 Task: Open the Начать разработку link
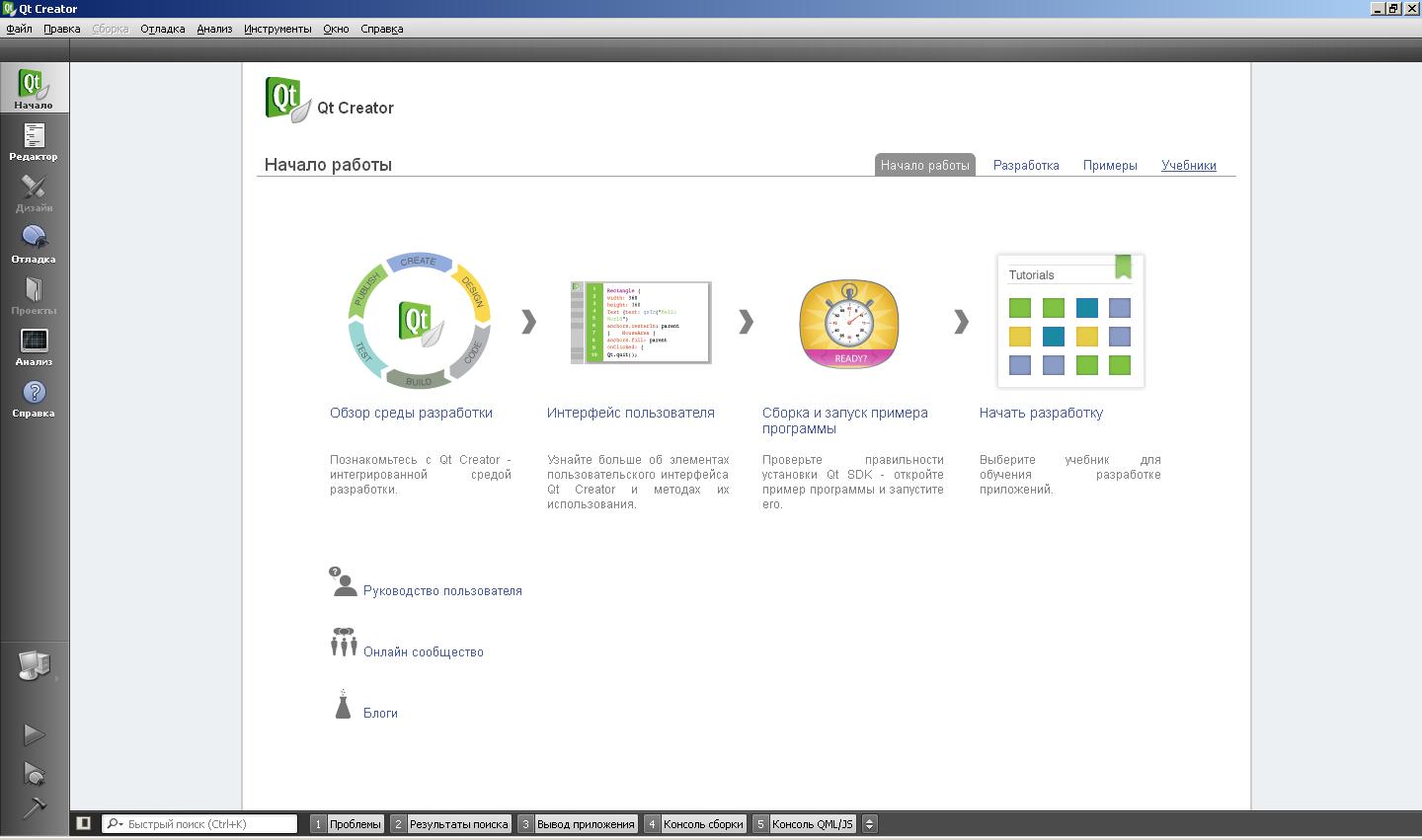click(x=1041, y=413)
